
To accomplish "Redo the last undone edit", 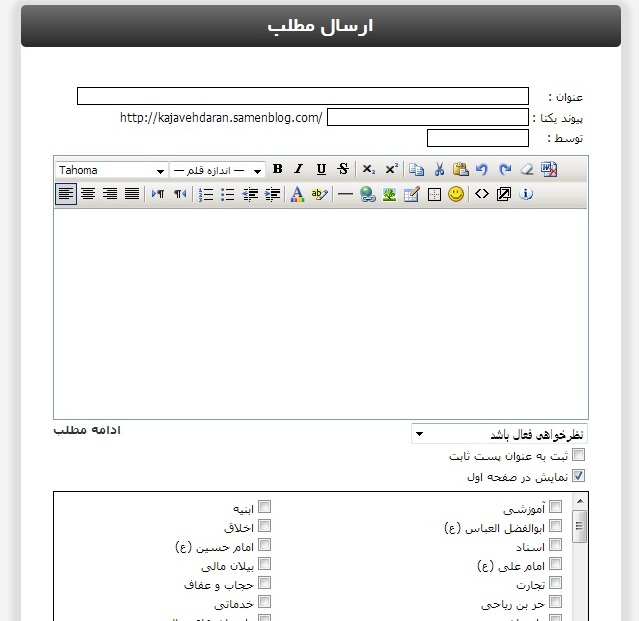I will [x=505, y=169].
